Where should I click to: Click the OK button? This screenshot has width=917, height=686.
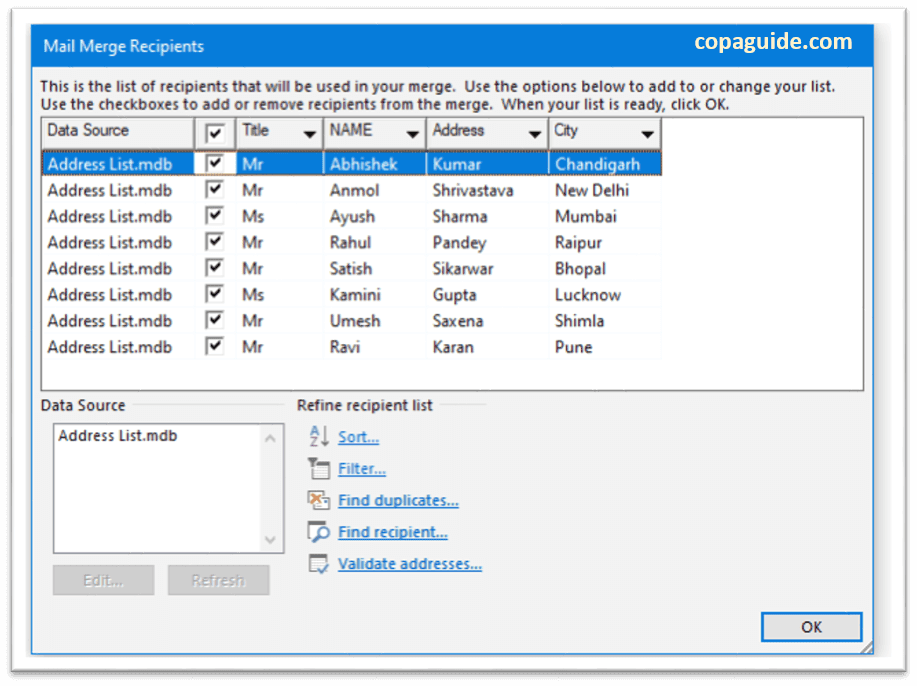[x=811, y=627]
